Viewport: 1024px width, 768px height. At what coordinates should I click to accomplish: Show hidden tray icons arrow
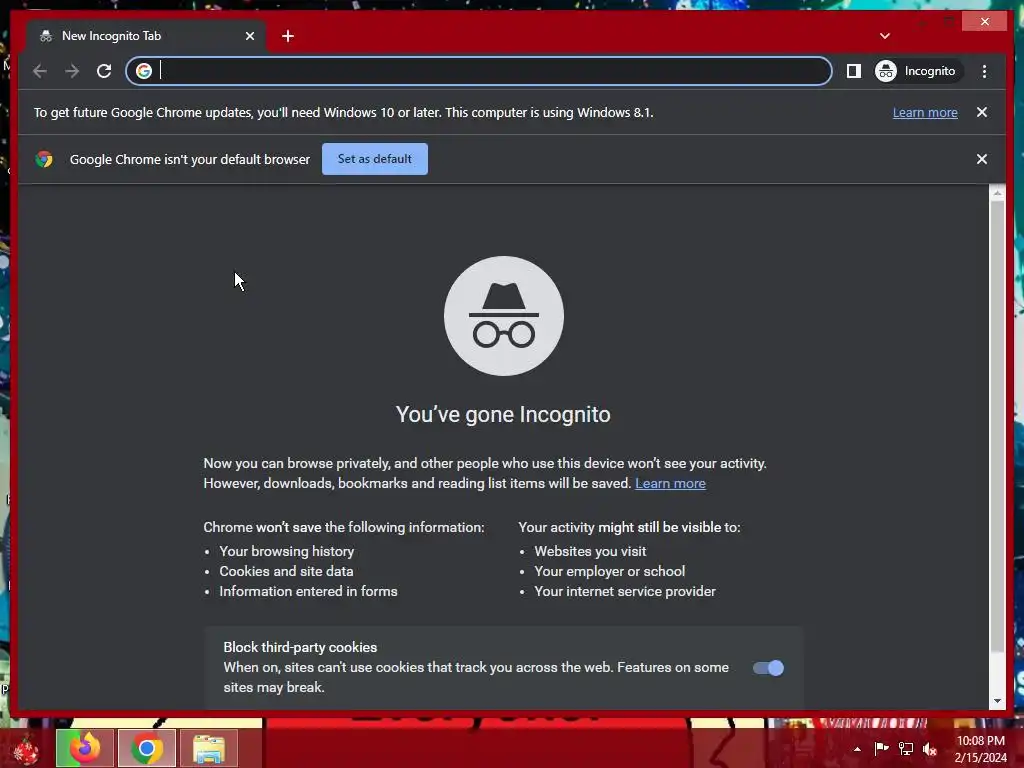(x=857, y=749)
